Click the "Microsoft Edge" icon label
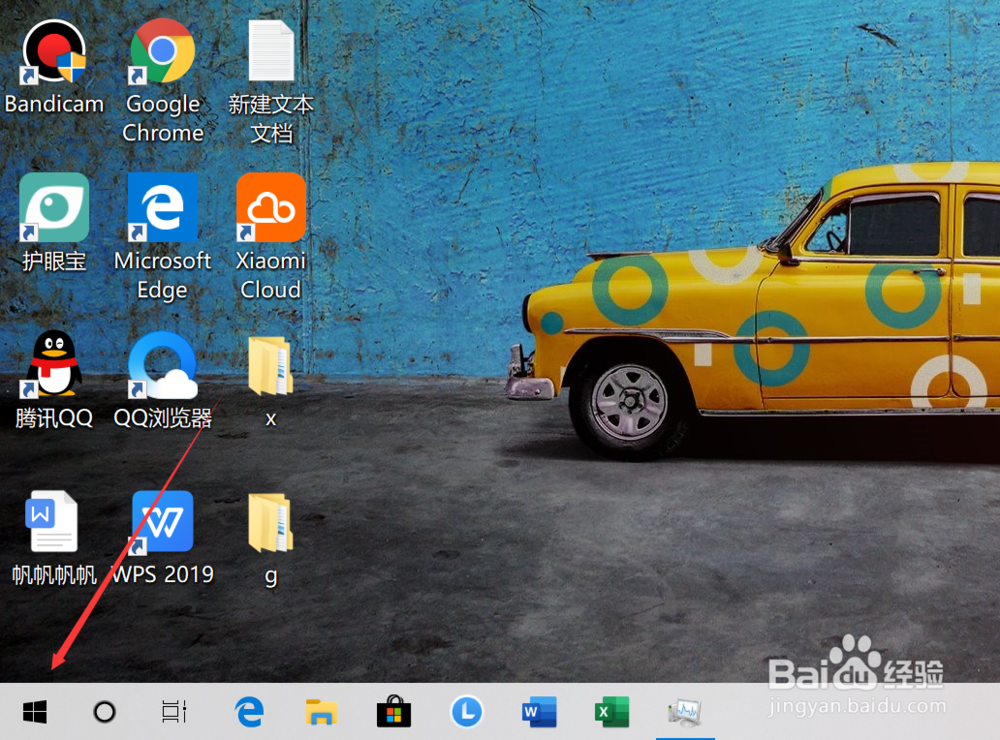Screen dimensions: 1000x740 pos(163,275)
